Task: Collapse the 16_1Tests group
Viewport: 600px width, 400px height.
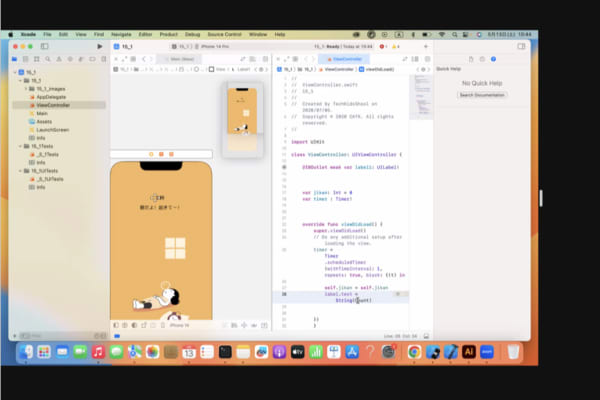Action: tap(20, 146)
